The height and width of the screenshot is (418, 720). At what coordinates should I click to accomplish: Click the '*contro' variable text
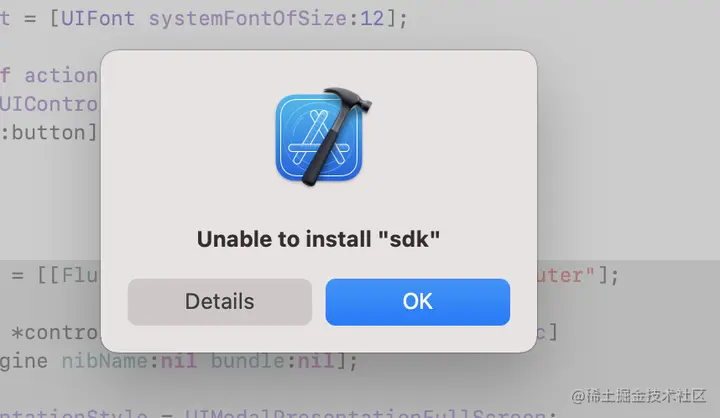point(55,333)
